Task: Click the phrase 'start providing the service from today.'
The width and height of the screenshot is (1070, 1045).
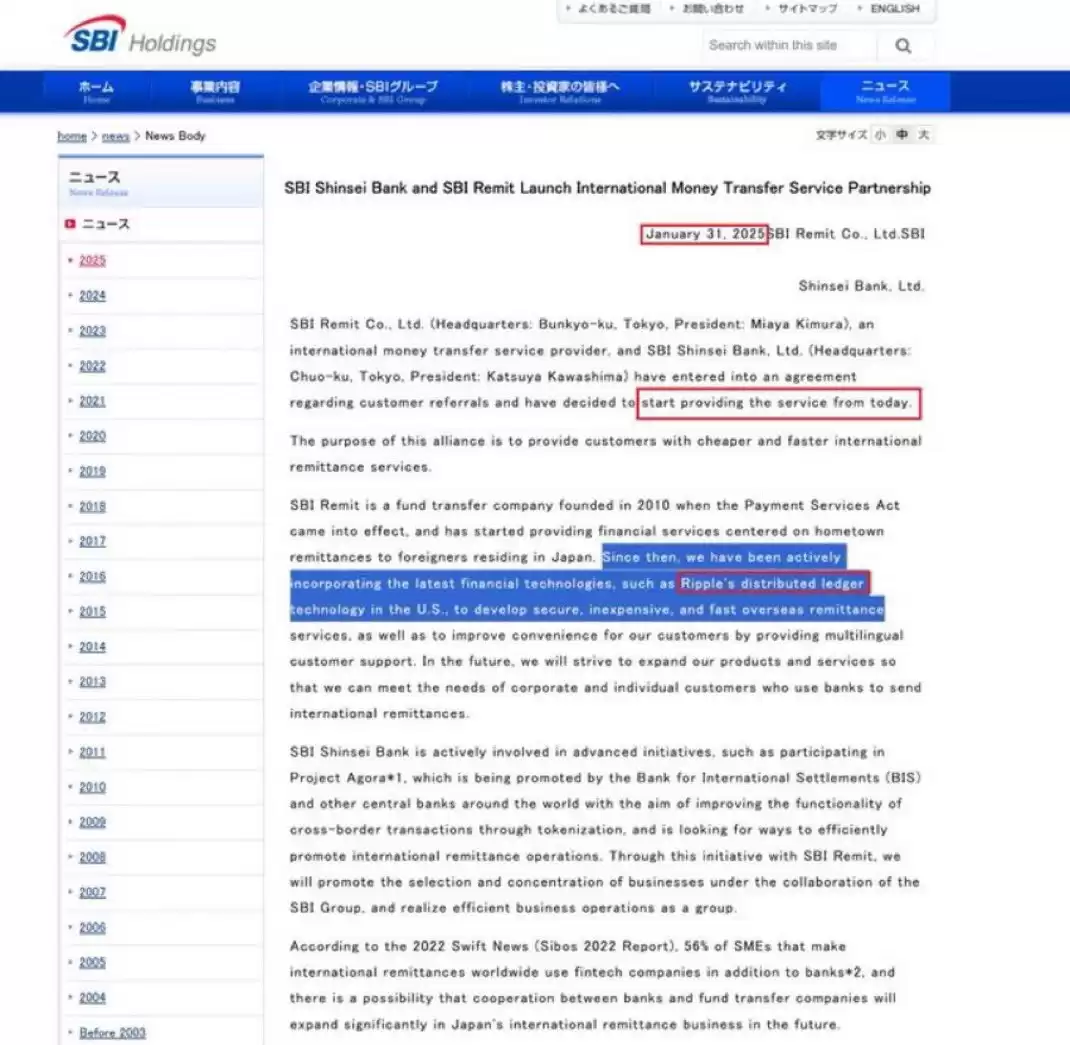Action: pos(777,403)
